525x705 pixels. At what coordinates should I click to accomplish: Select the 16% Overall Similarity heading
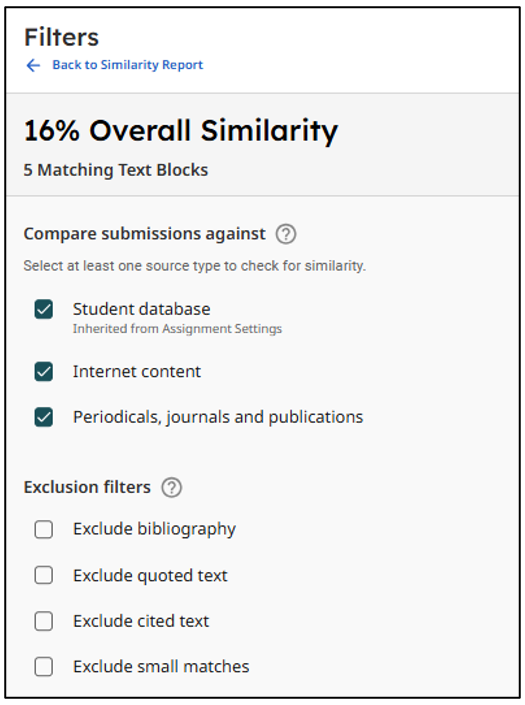(181, 131)
